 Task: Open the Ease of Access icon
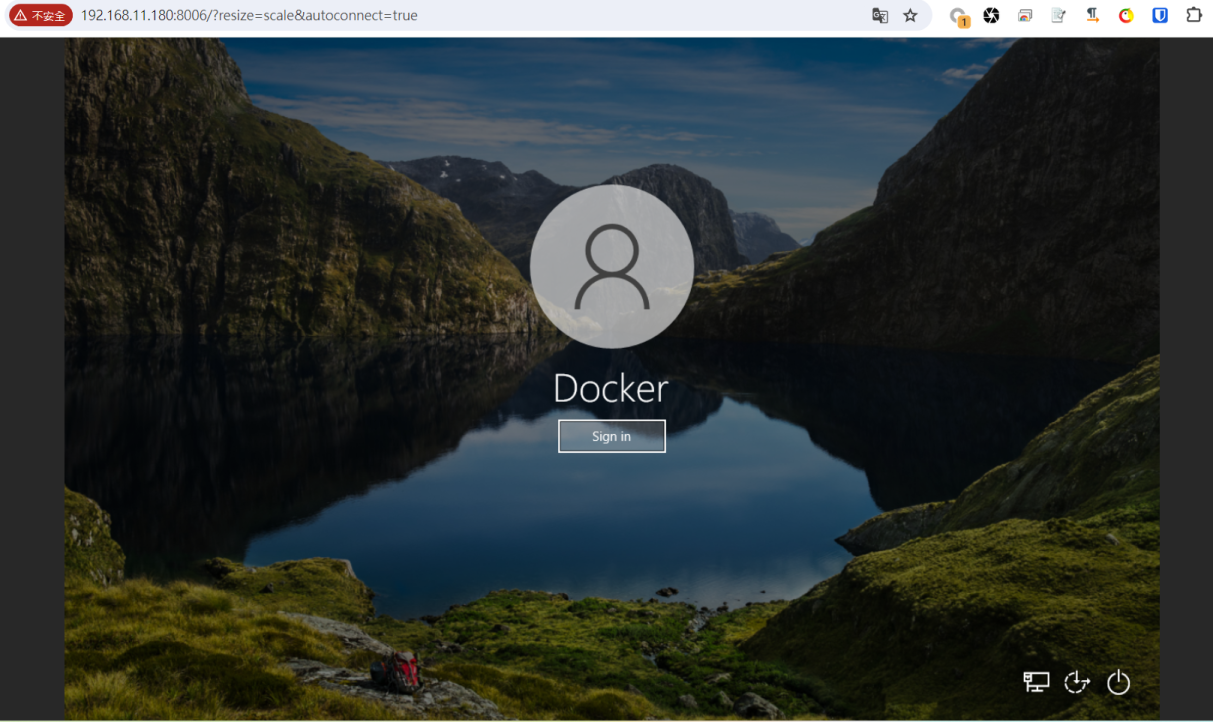(1077, 682)
